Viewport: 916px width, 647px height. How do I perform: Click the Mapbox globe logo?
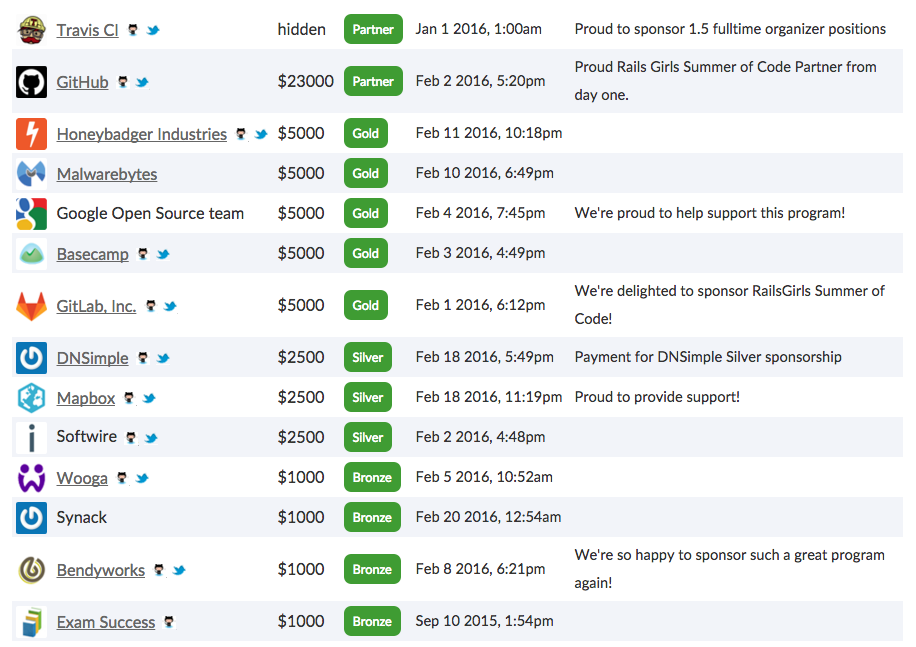pos(32,398)
